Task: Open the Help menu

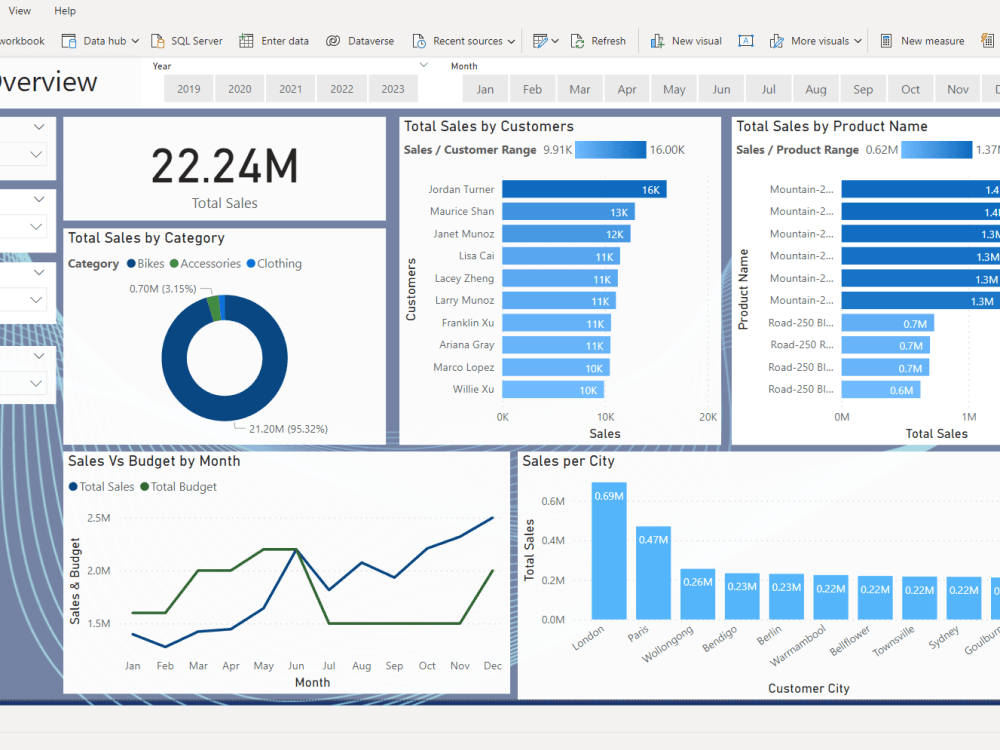Action: point(65,10)
